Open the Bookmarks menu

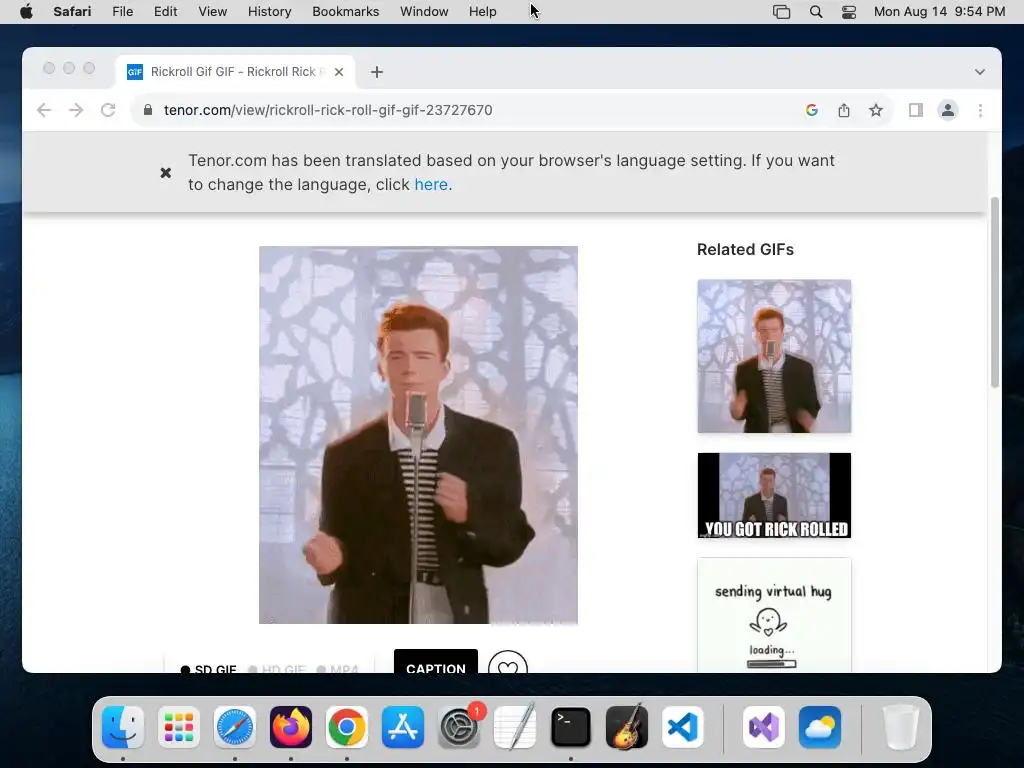click(345, 12)
